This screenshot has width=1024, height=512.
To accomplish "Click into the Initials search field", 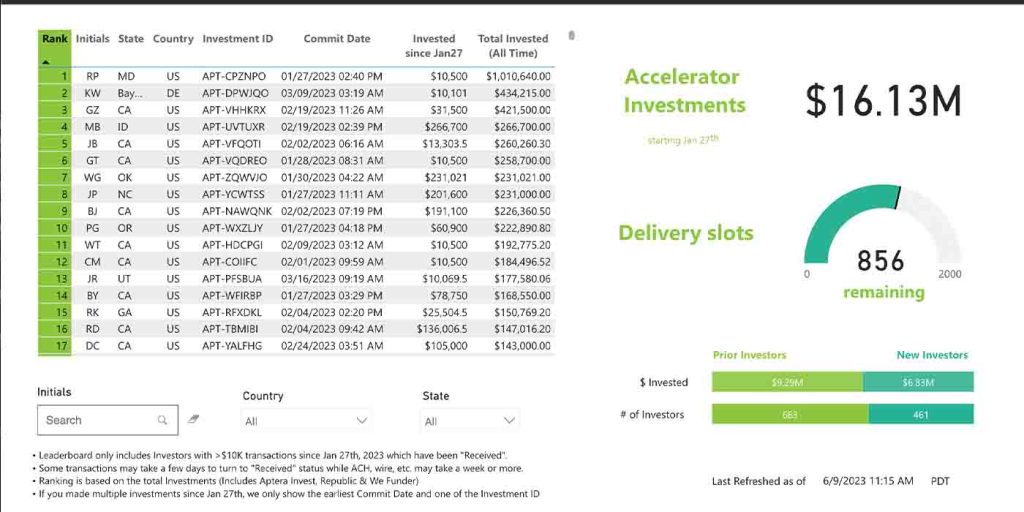I will point(97,421).
